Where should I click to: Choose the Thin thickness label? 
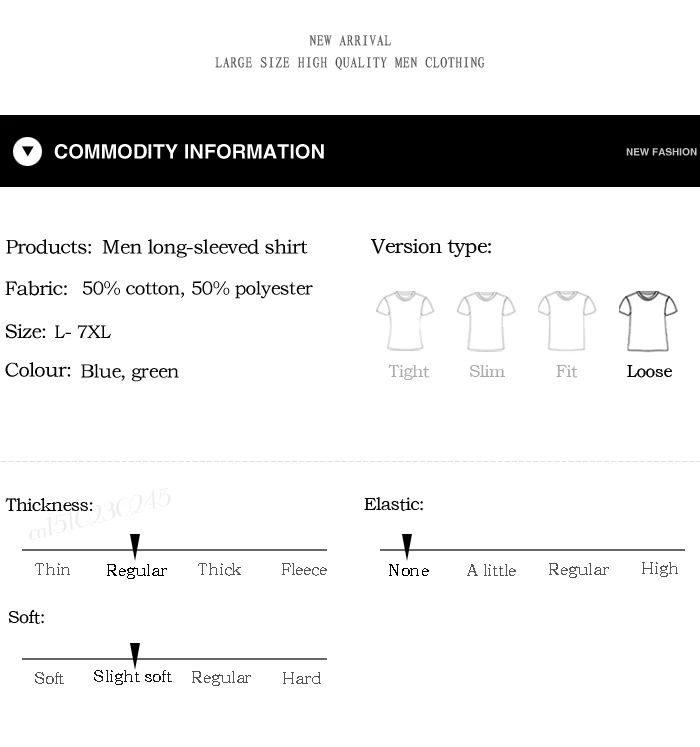click(x=52, y=569)
